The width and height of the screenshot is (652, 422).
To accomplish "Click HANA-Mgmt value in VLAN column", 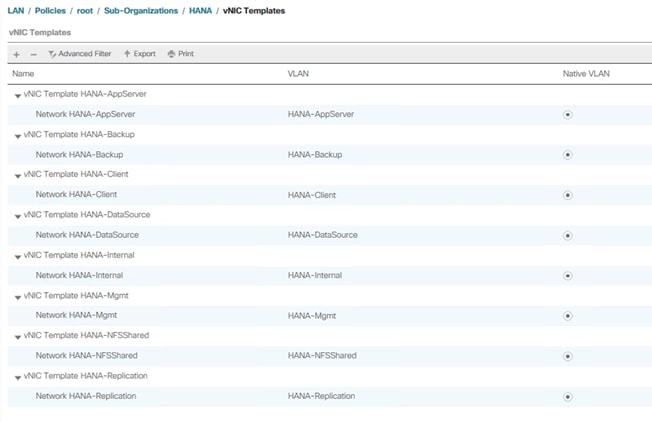I will [312, 316].
